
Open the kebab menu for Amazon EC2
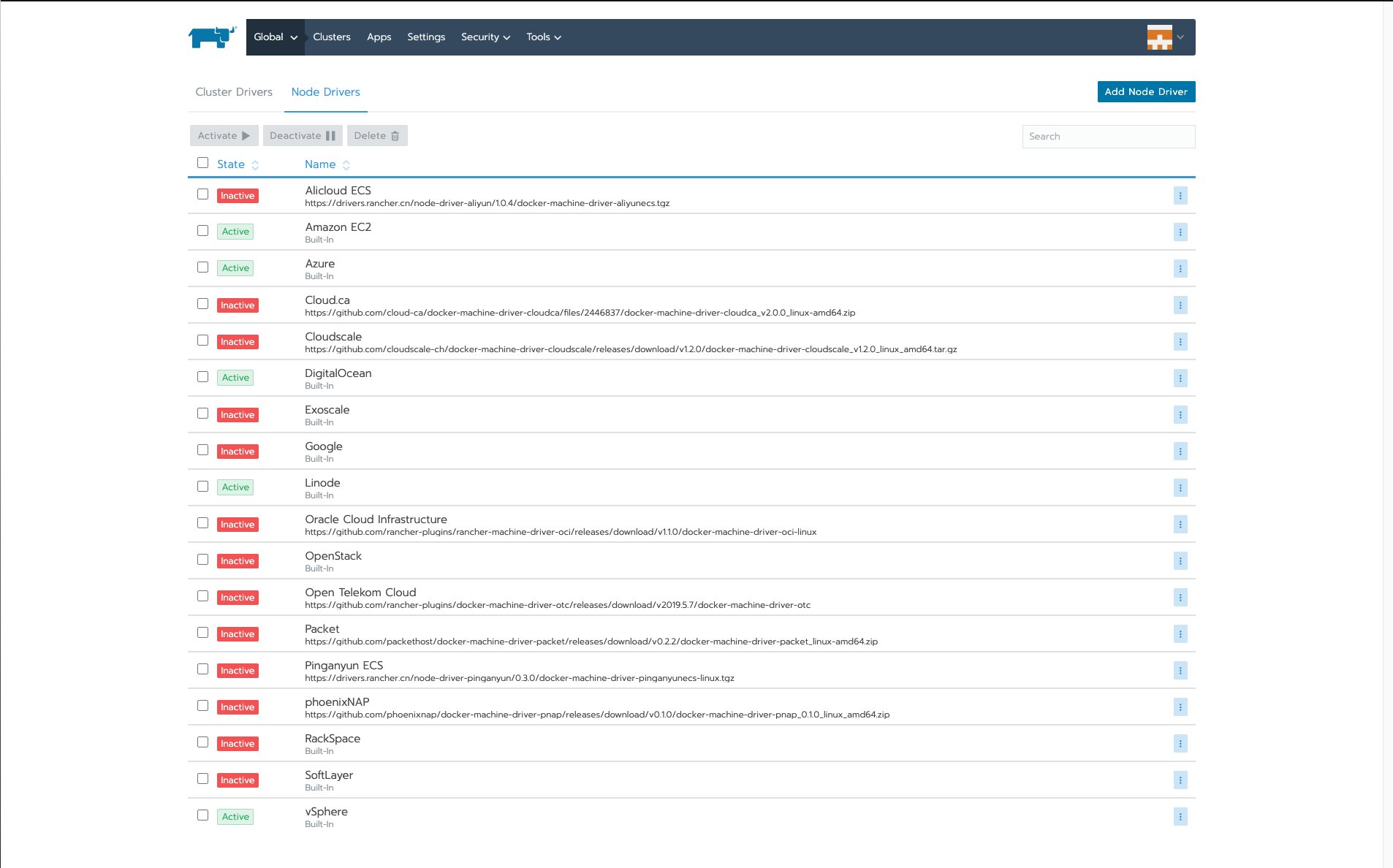(1180, 232)
